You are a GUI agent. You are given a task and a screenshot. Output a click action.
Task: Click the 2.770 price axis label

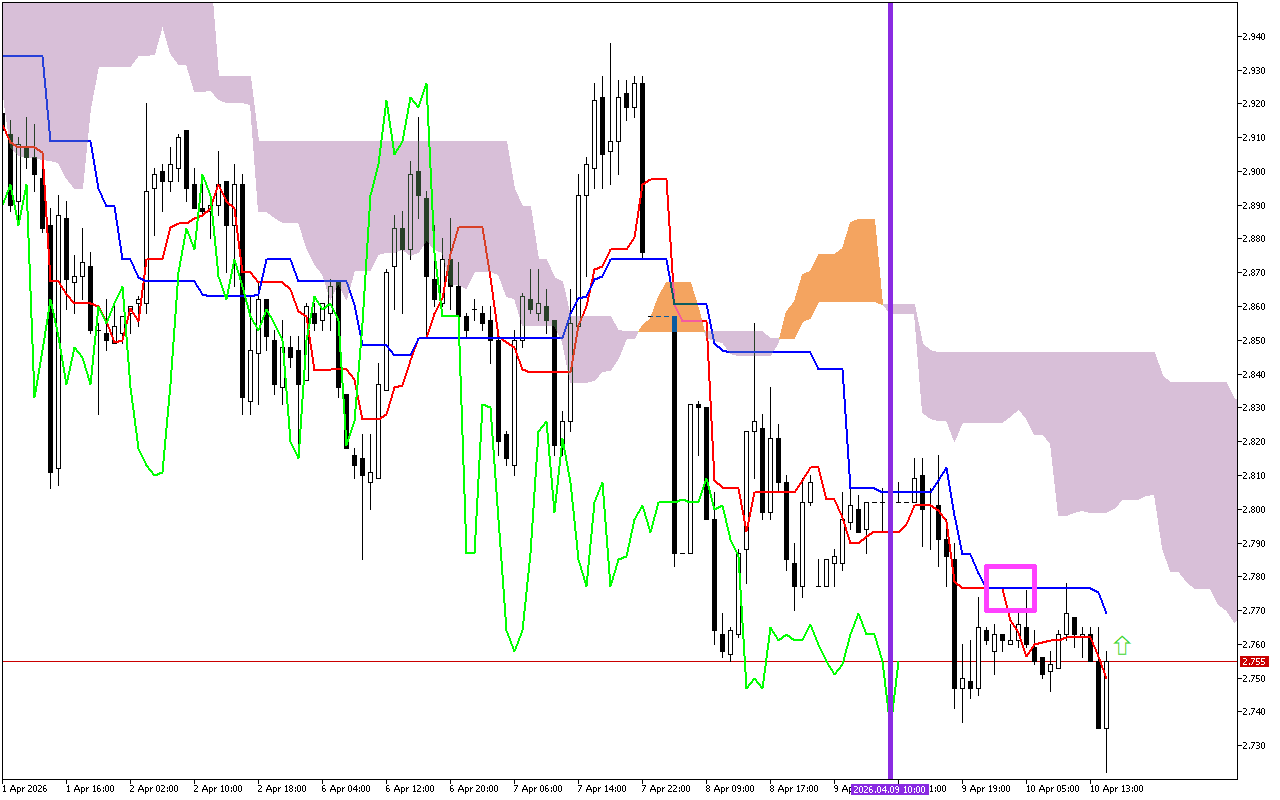[1254, 611]
